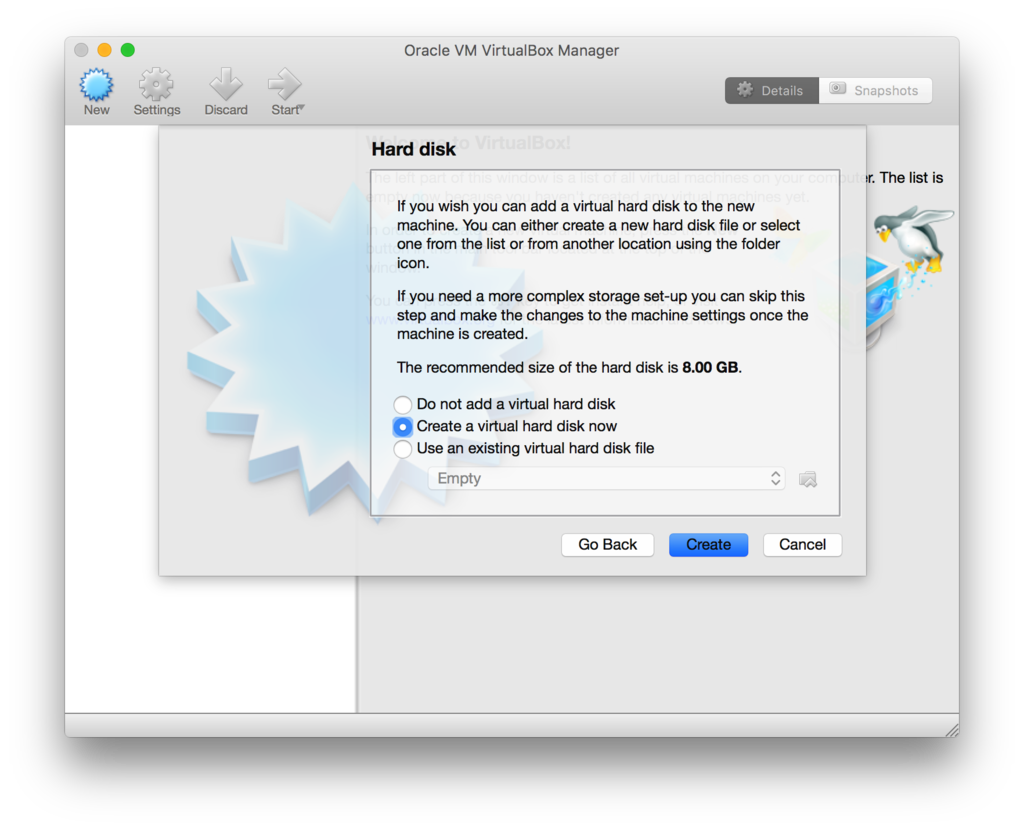Click the window resize grip in the corner
Screen dimensions: 1024x830
point(952,730)
